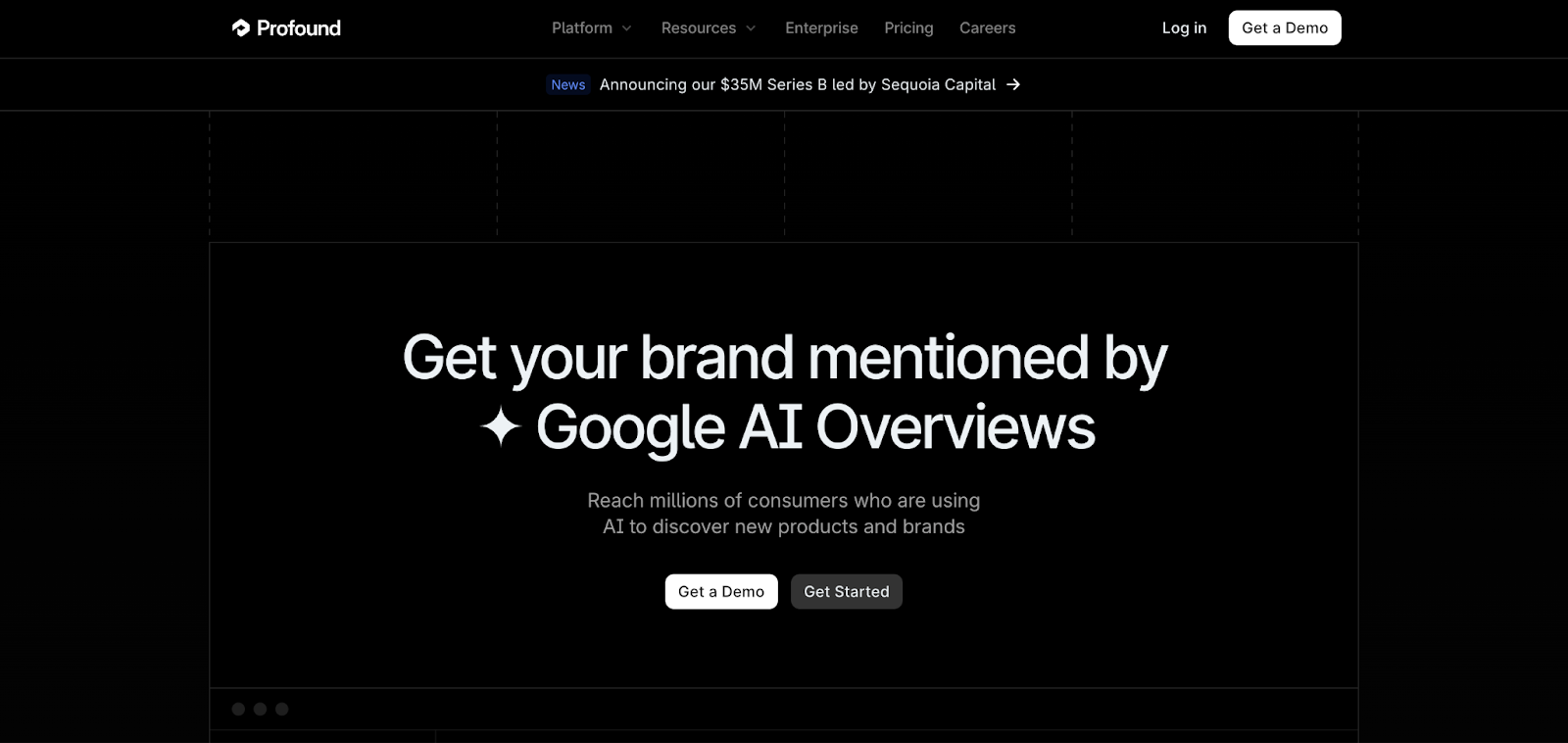The width and height of the screenshot is (1568, 743).
Task: Click the sparkle icon beside Google AI Overviews
Action: (x=500, y=426)
